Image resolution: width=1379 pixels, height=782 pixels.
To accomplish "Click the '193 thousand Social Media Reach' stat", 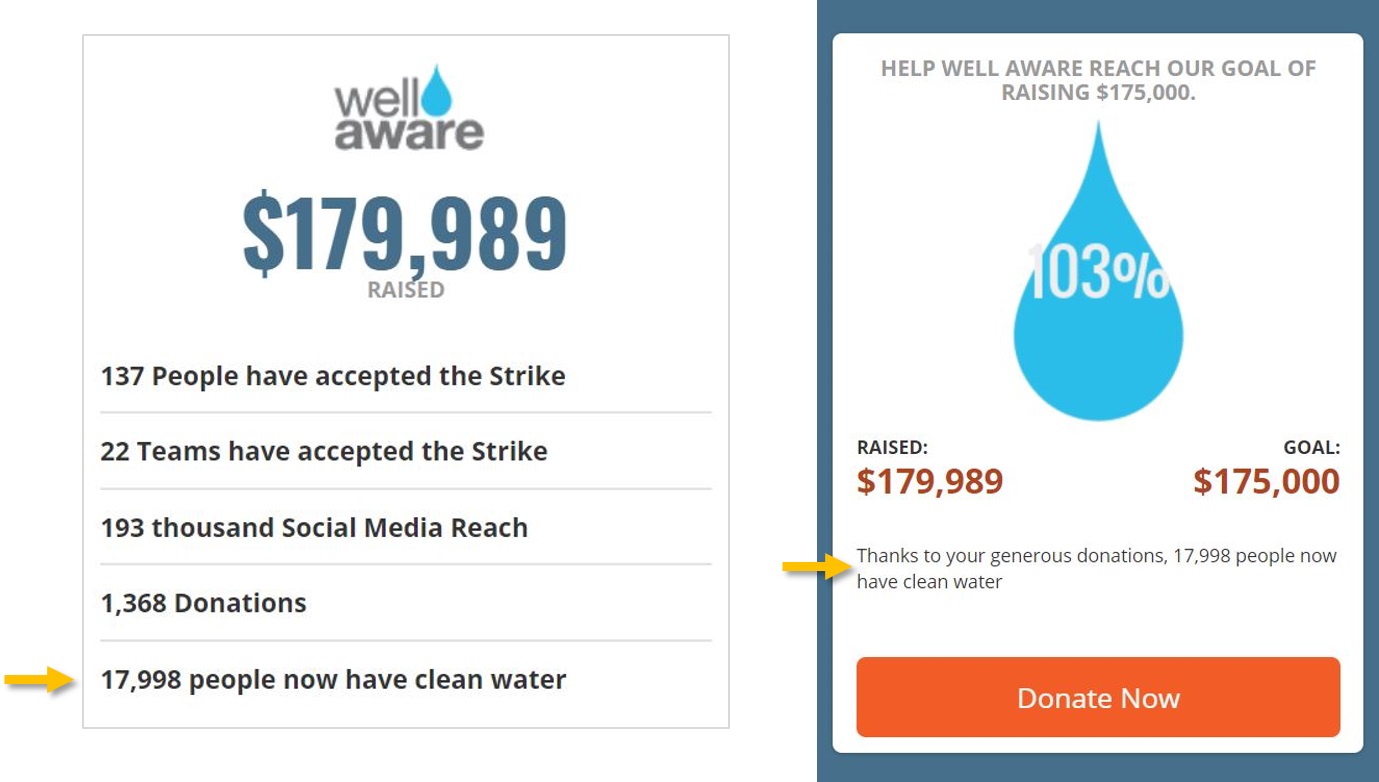I will point(313,528).
